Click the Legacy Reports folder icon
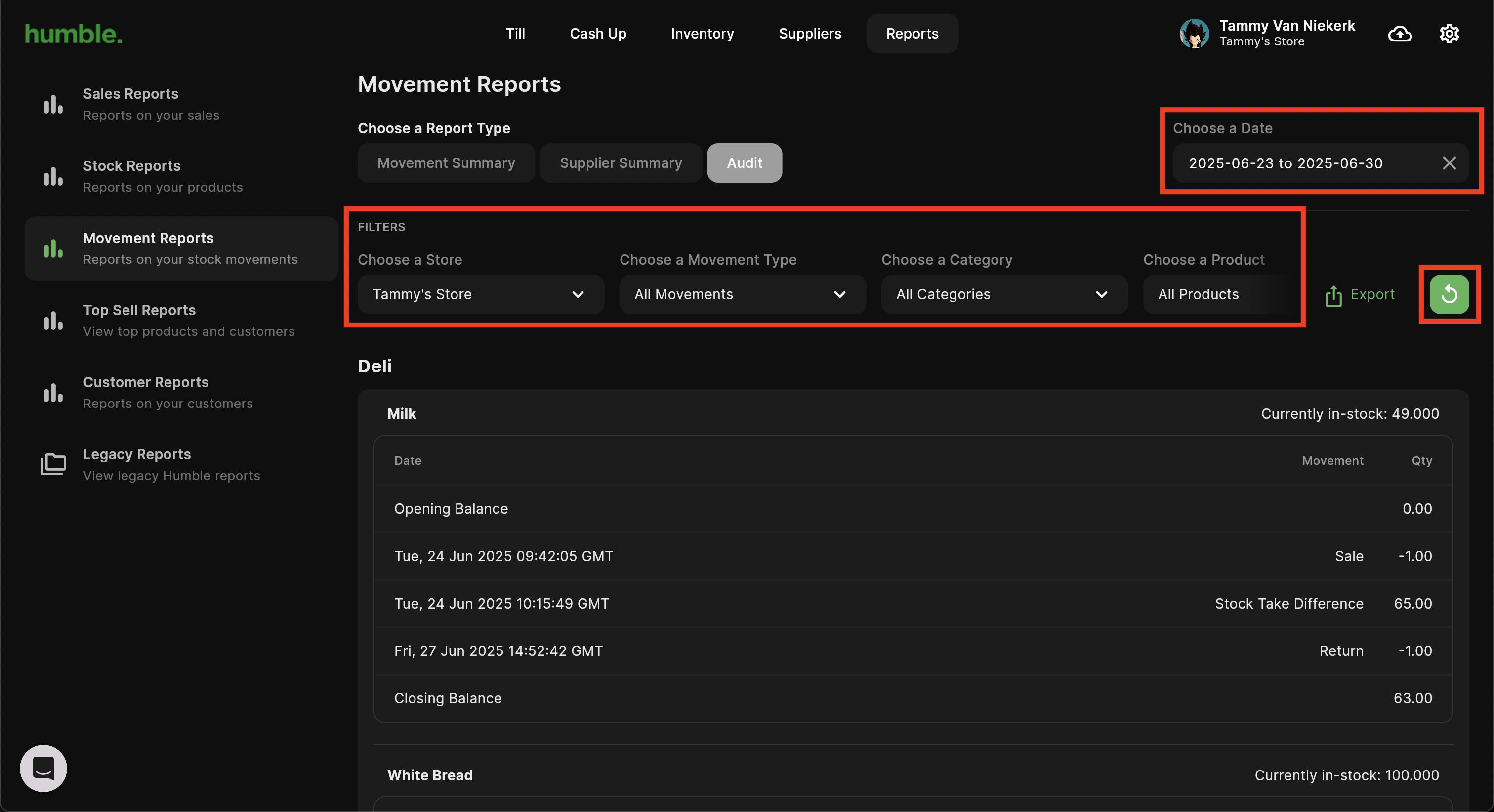Image resolution: width=1494 pixels, height=812 pixels. [53, 465]
